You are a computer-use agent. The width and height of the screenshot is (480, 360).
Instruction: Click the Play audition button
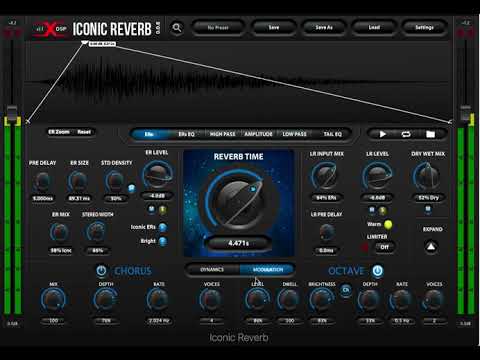[x=382, y=134]
